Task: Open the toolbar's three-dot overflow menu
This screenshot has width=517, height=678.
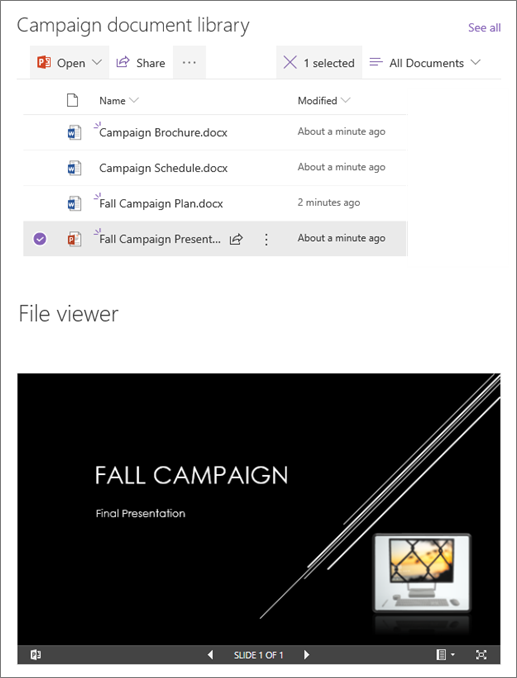Action: [189, 63]
